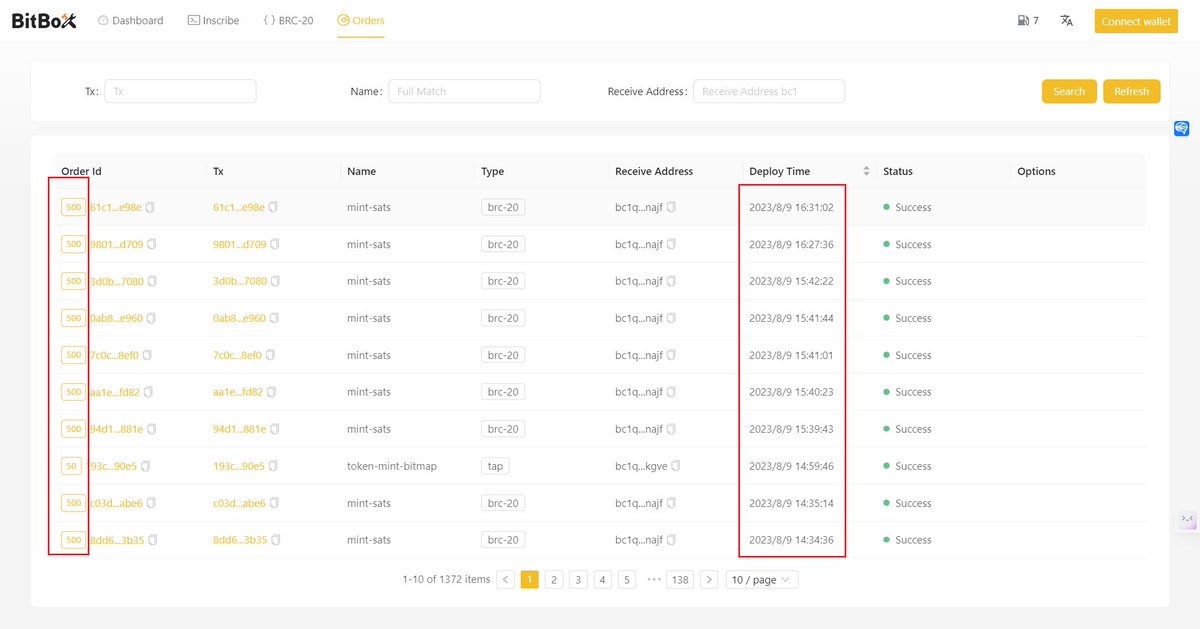The image size is (1200, 629).
Task: Go to previous page arrow
Action: point(506,580)
